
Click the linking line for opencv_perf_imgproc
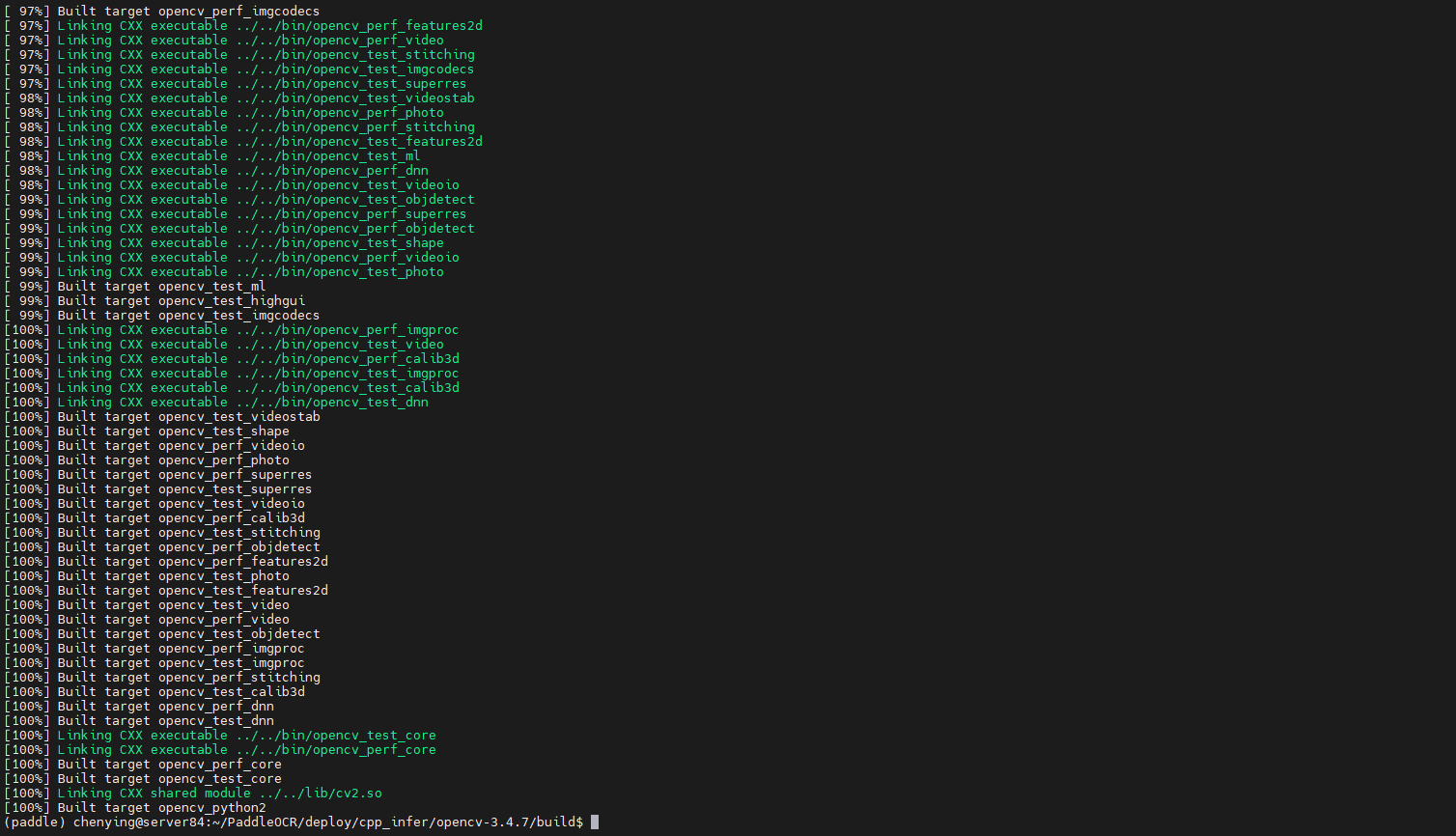[x=232, y=330]
